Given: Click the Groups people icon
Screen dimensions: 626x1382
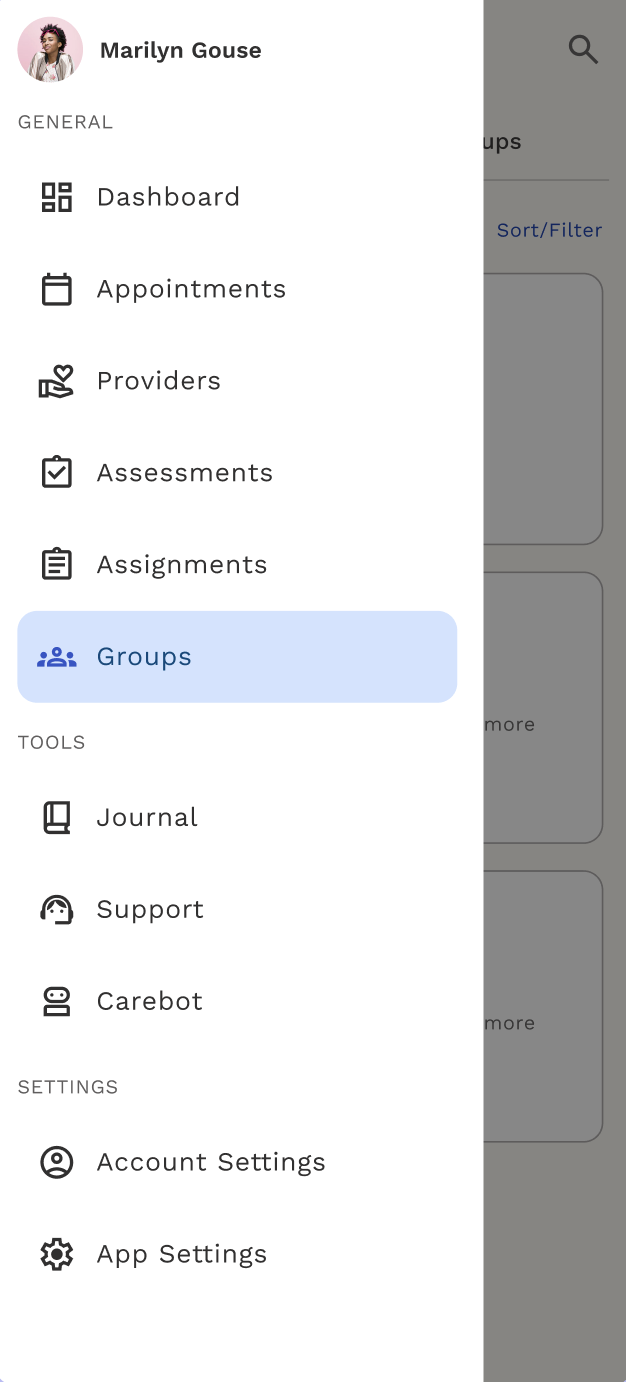Looking at the screenshot, I should coord(56,657).
